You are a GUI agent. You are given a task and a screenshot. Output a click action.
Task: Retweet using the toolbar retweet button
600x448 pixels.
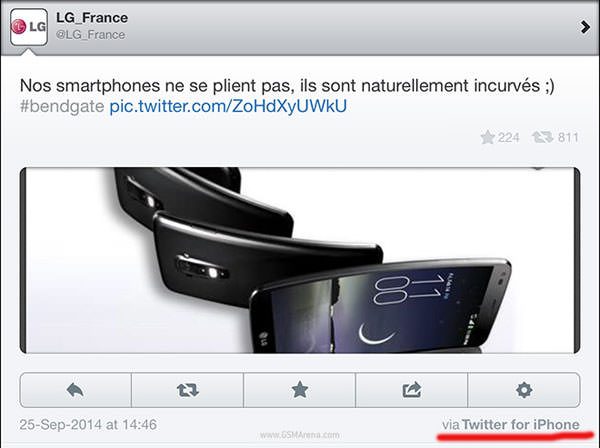click(x=188, y=390)
